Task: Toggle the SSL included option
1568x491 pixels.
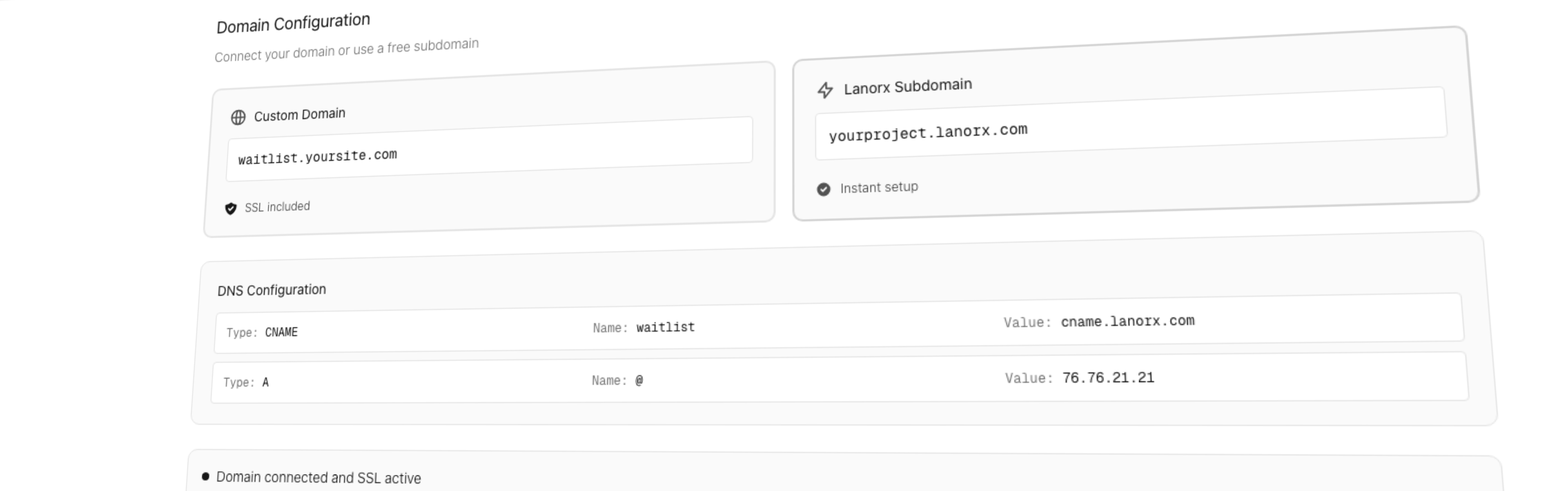Action: pos(269,207)
